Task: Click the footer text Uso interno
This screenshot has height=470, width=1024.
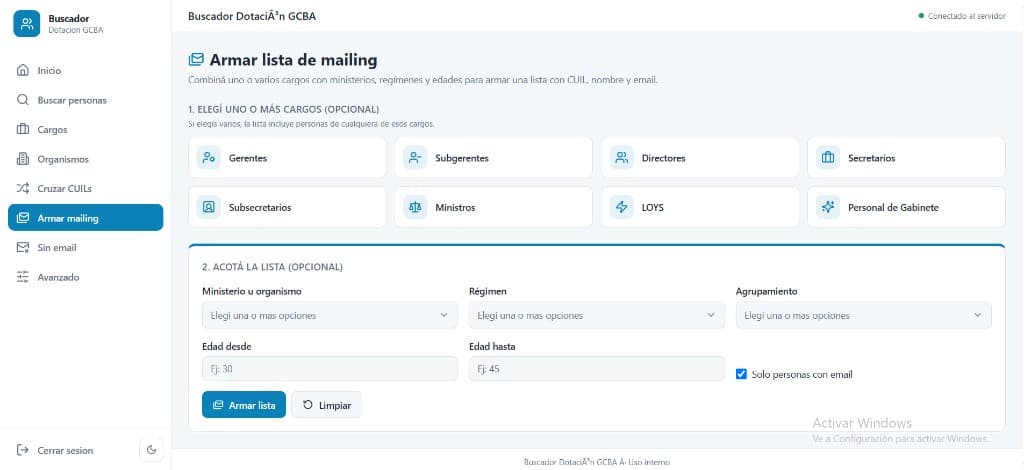Action: (648, 462)
